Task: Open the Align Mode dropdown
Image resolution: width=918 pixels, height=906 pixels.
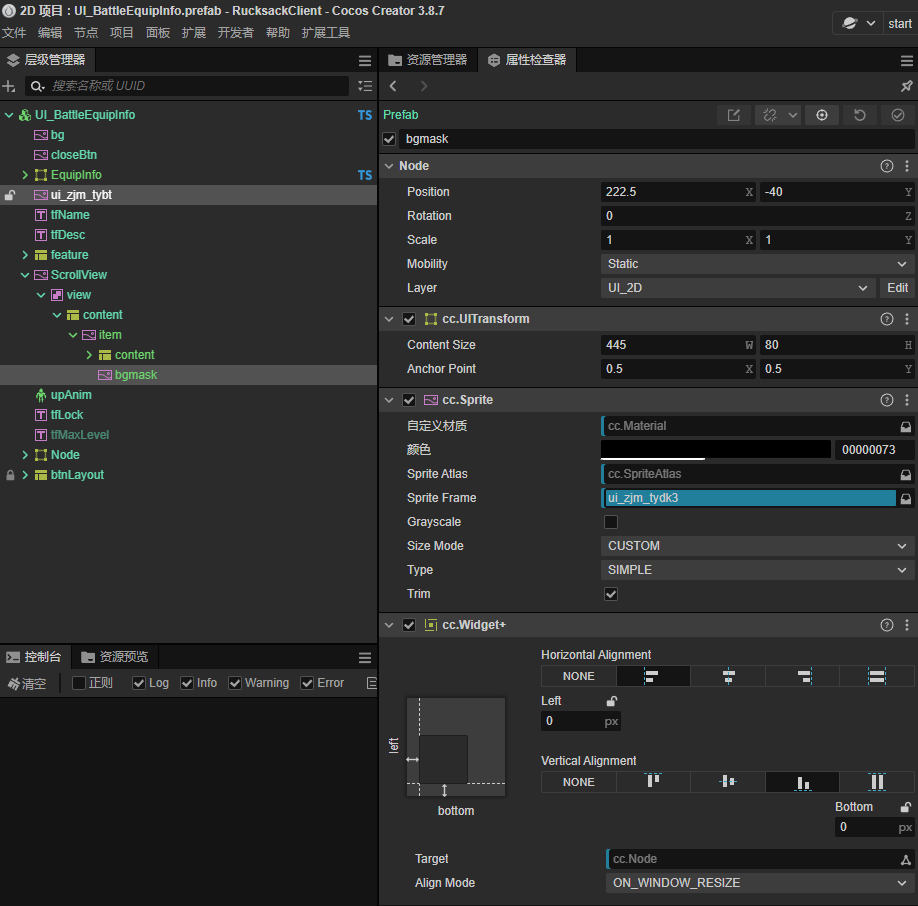Action: pos(757,883)
